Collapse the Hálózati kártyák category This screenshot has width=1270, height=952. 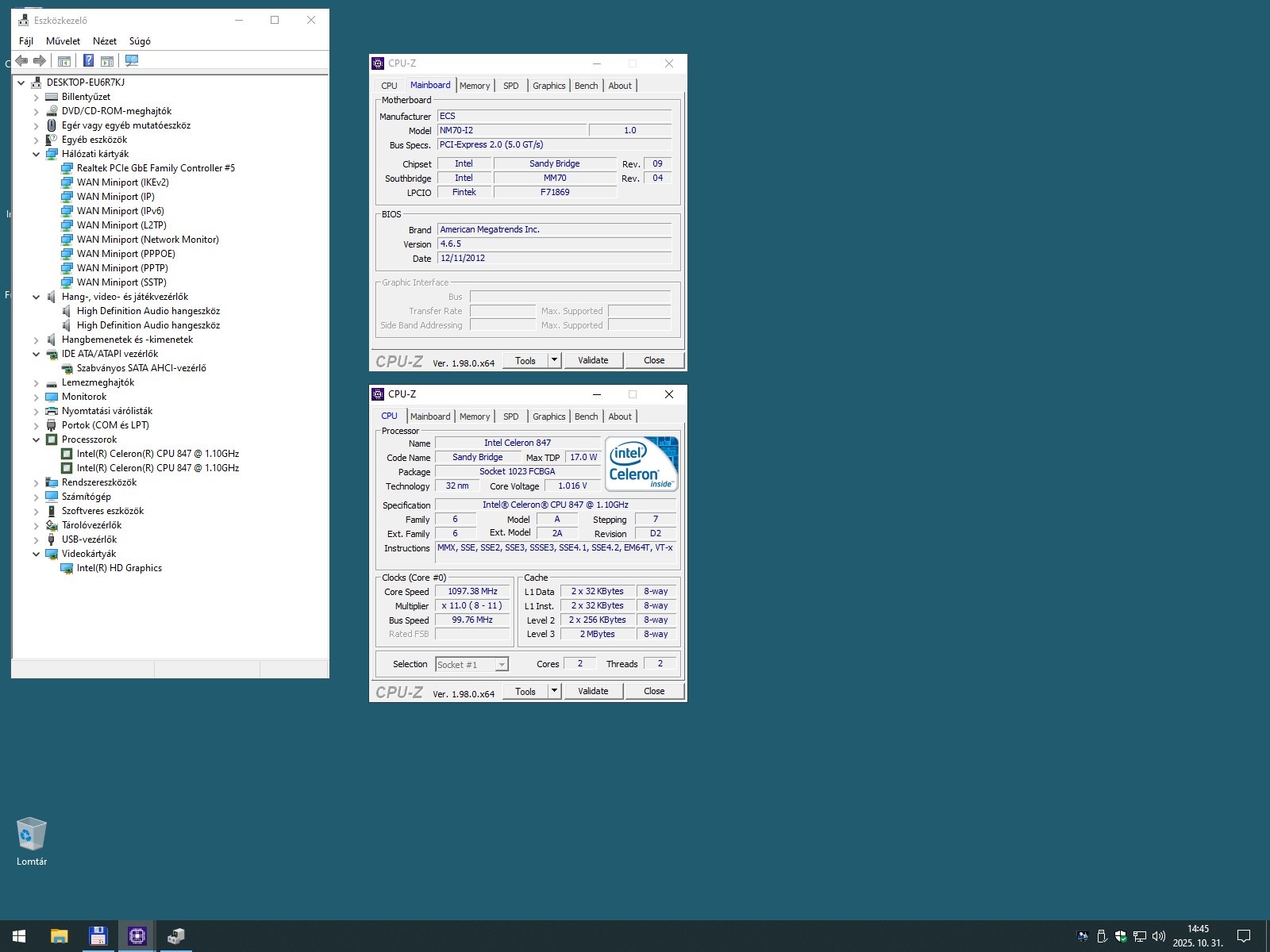pyautogui.click(x=36, y=154)
